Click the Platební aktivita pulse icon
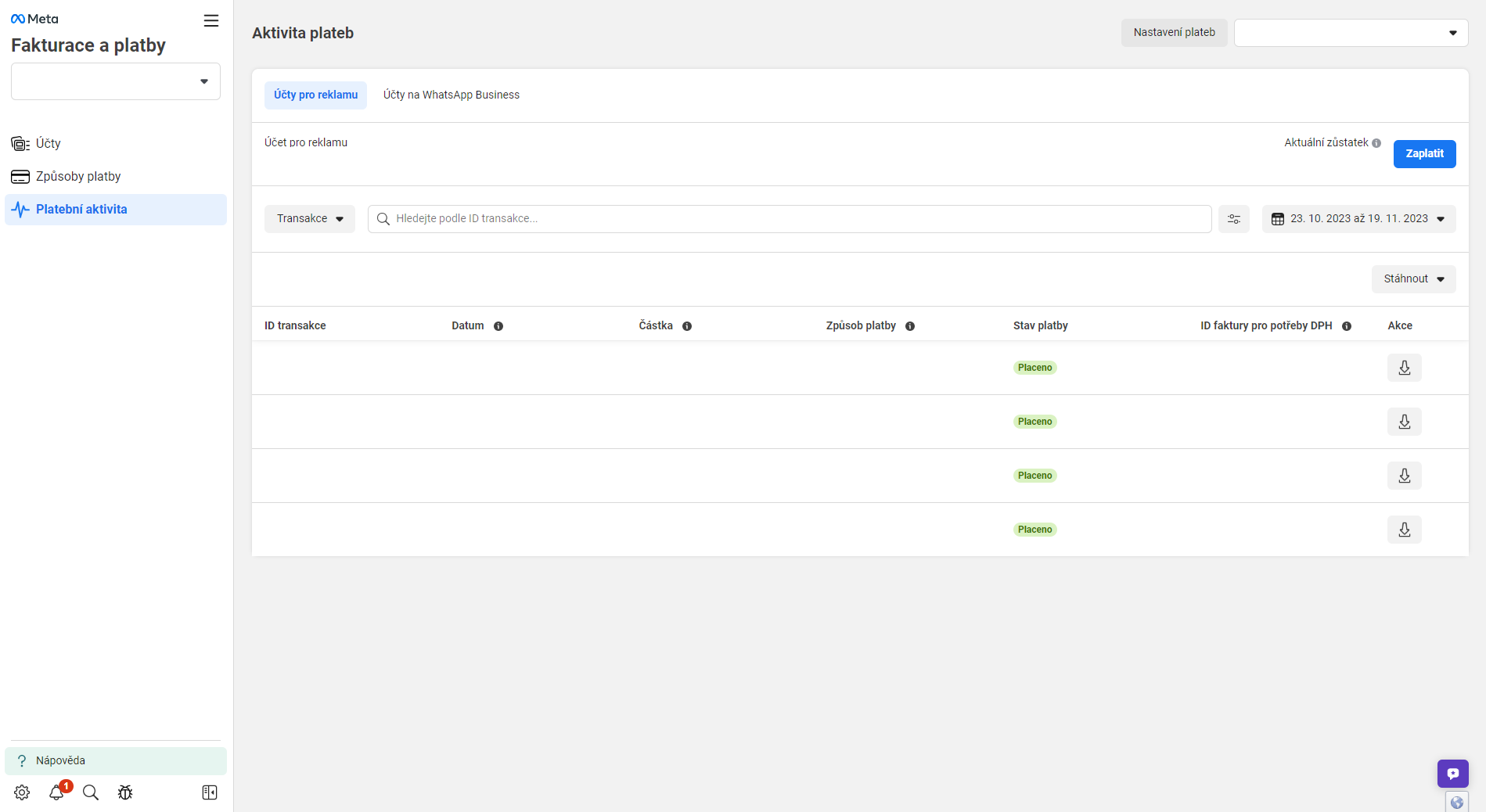The image size is (1486, 812). (x=20, y=210)
